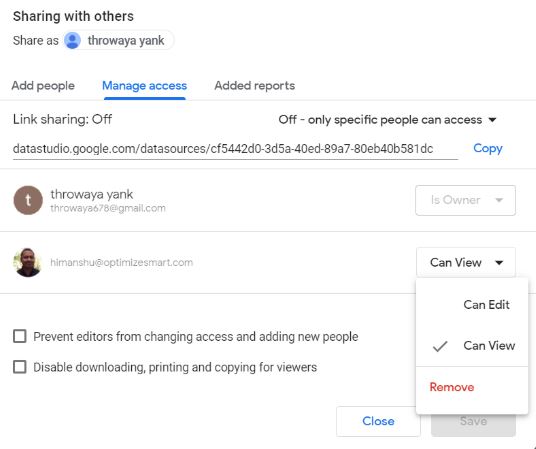The height and width of the screenshot is (449, 536).
Task: Switch to the Add people tab
Action: (x=43, y=85)
